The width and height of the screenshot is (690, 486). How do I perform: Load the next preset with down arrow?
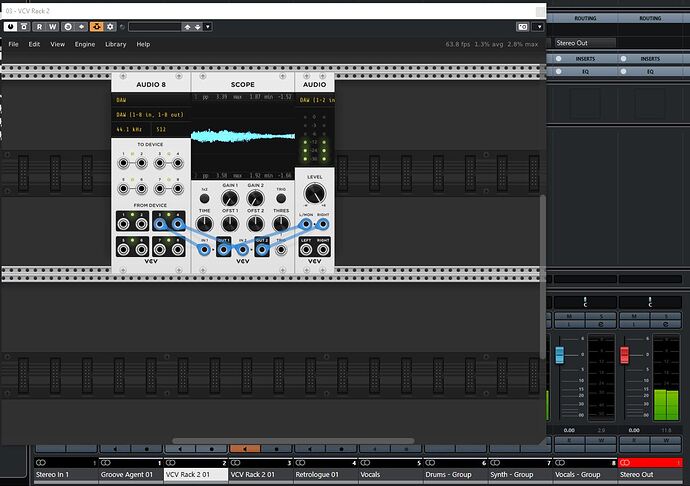click(198, 27)
